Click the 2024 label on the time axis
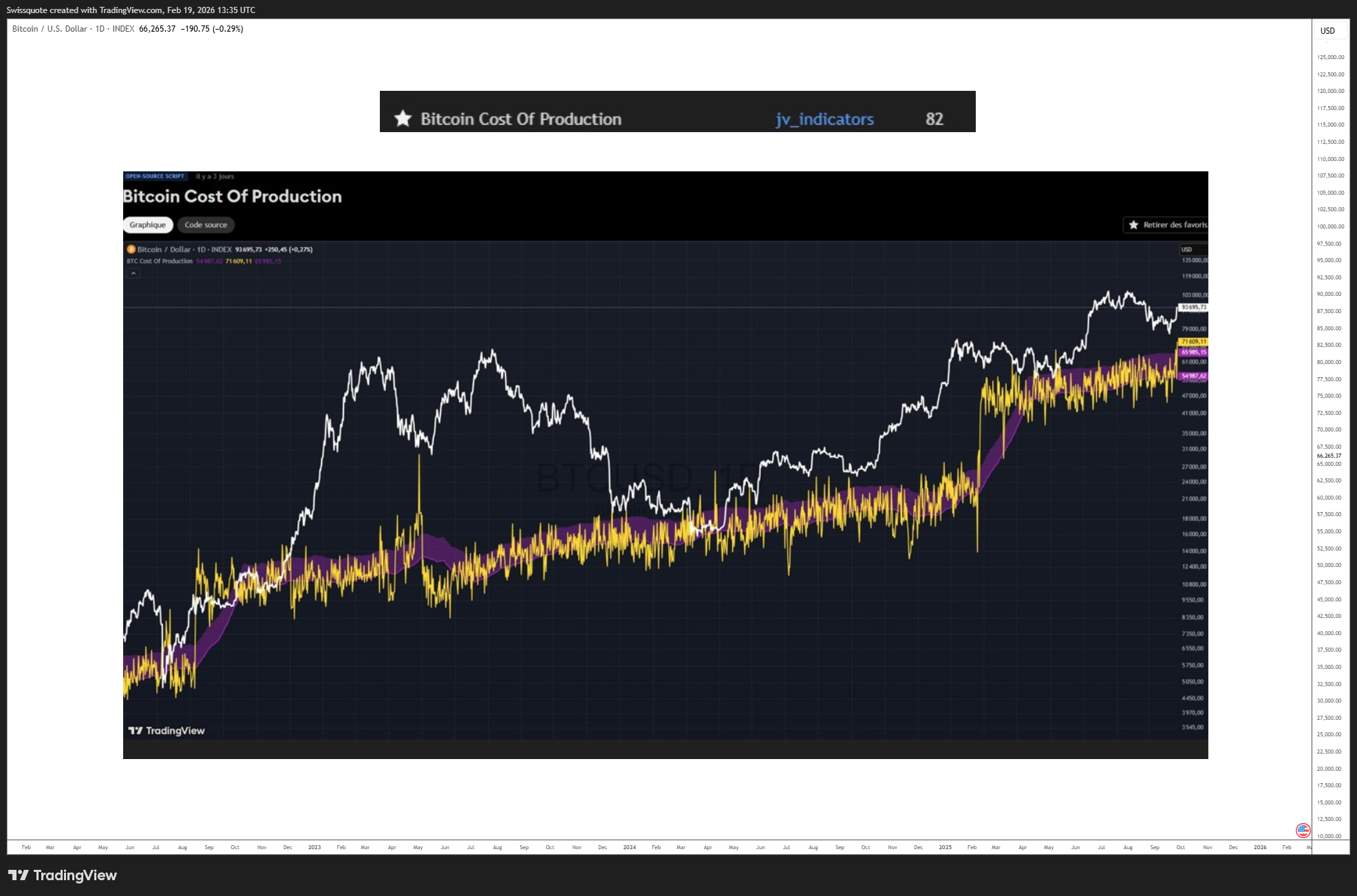This screenshot has height=896, width=1357. point(630,847)
